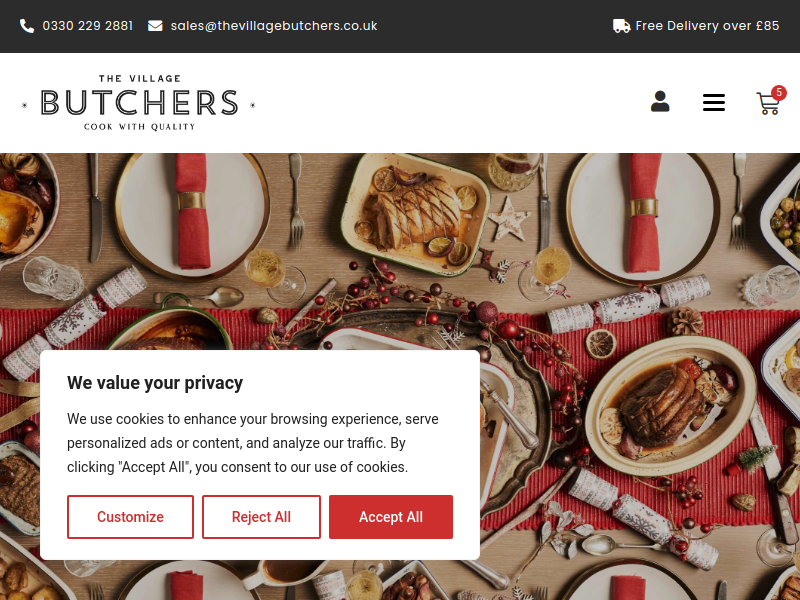Call 0330 229 2881 link

tap(88, 26)
